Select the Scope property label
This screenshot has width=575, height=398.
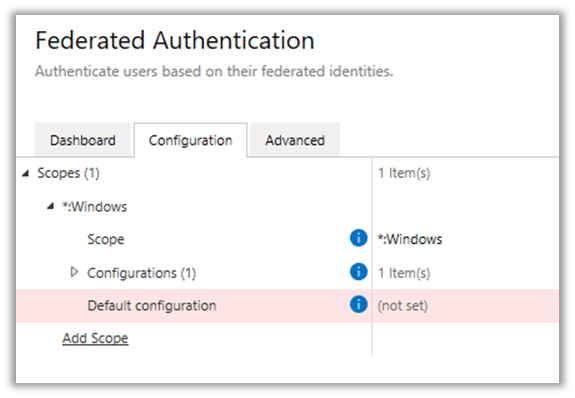(106, 239)
